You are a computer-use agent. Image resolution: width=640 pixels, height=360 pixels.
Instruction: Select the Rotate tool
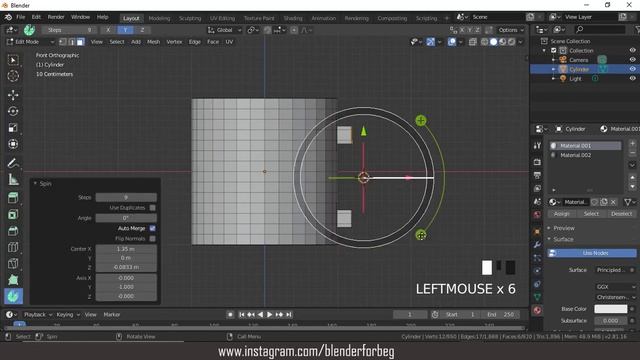(13, 111)
